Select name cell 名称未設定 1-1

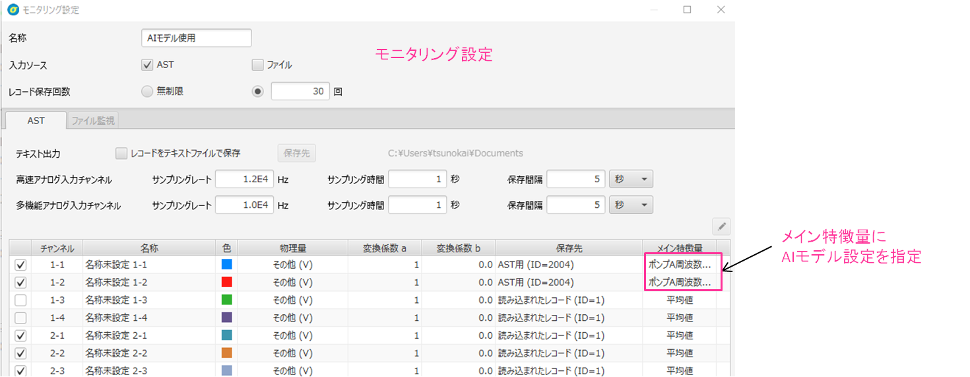149,265
